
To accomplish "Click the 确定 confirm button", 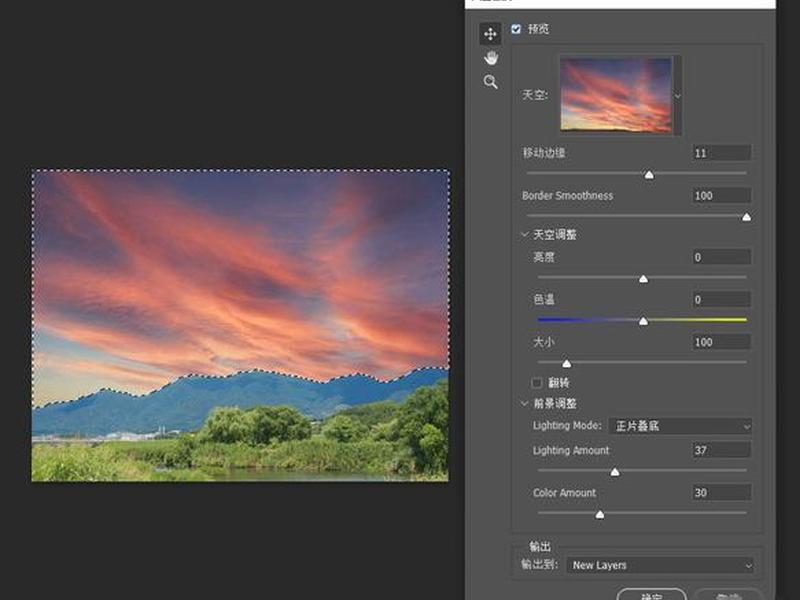I will pyautogui.click(x=652, y=595).
